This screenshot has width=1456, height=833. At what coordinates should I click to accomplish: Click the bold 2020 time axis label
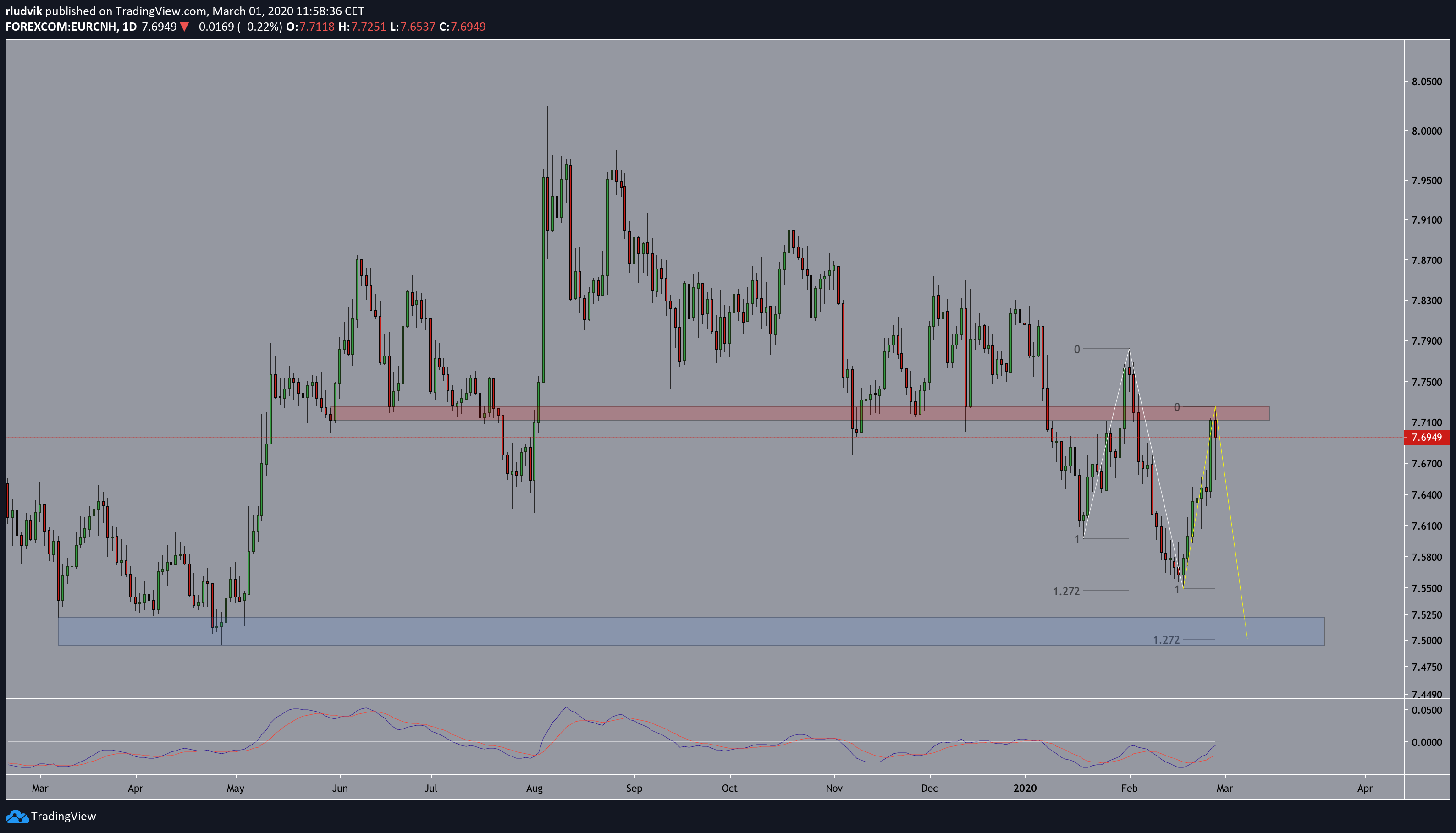point(1025,789)
